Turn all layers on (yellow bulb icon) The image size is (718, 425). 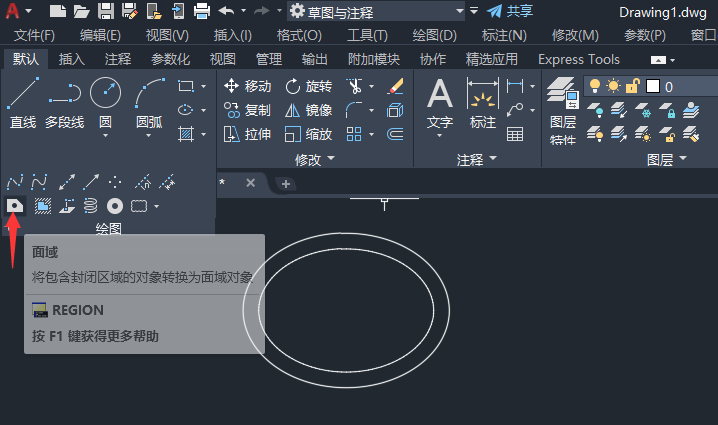click(595, 134)
